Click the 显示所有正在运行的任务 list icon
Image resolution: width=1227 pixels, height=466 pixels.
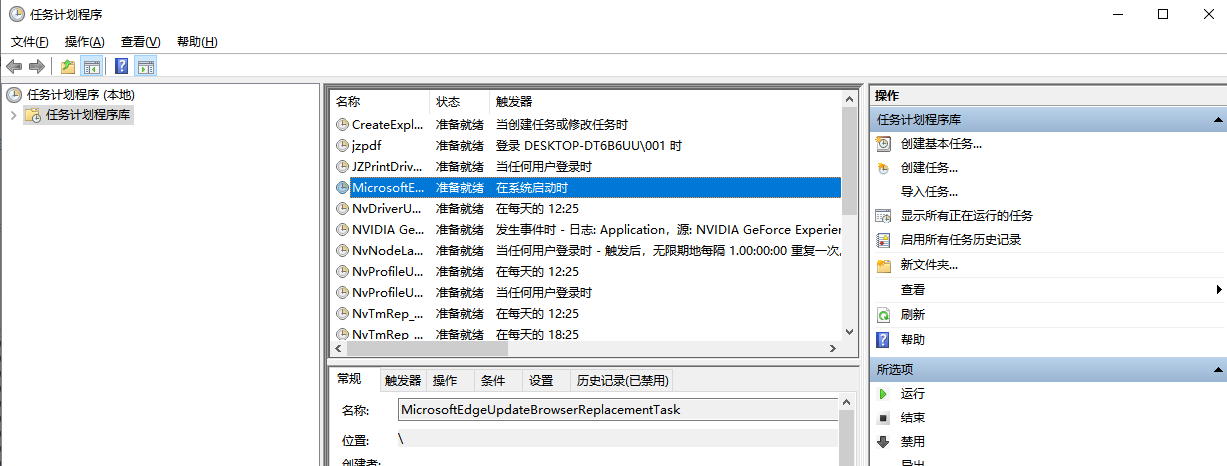[883, 216]
